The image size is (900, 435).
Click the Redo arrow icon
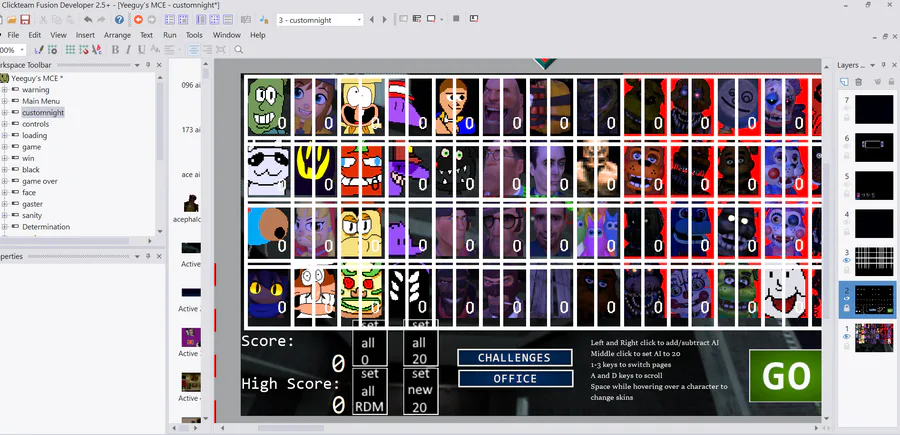point(101,20)
